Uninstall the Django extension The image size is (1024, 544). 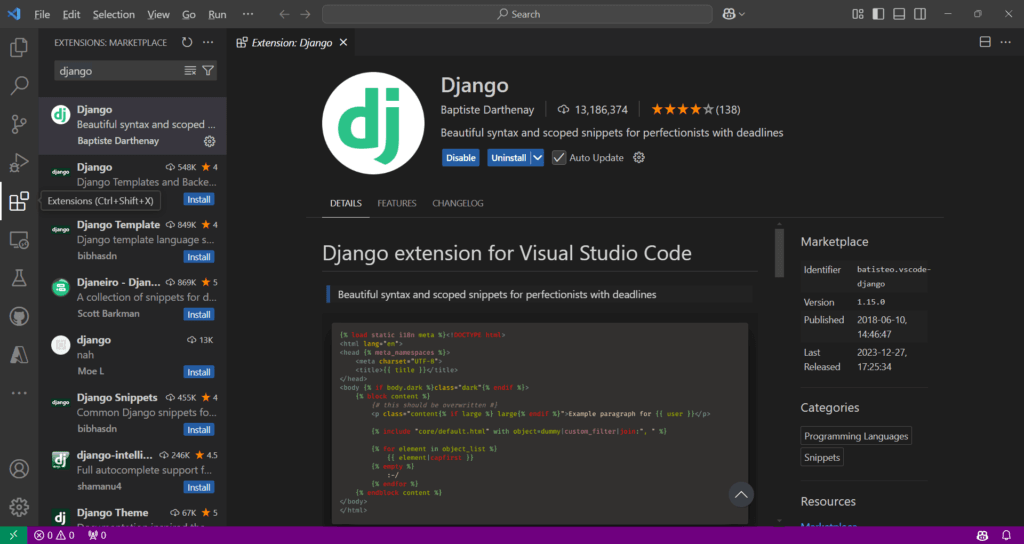(509, 157)
